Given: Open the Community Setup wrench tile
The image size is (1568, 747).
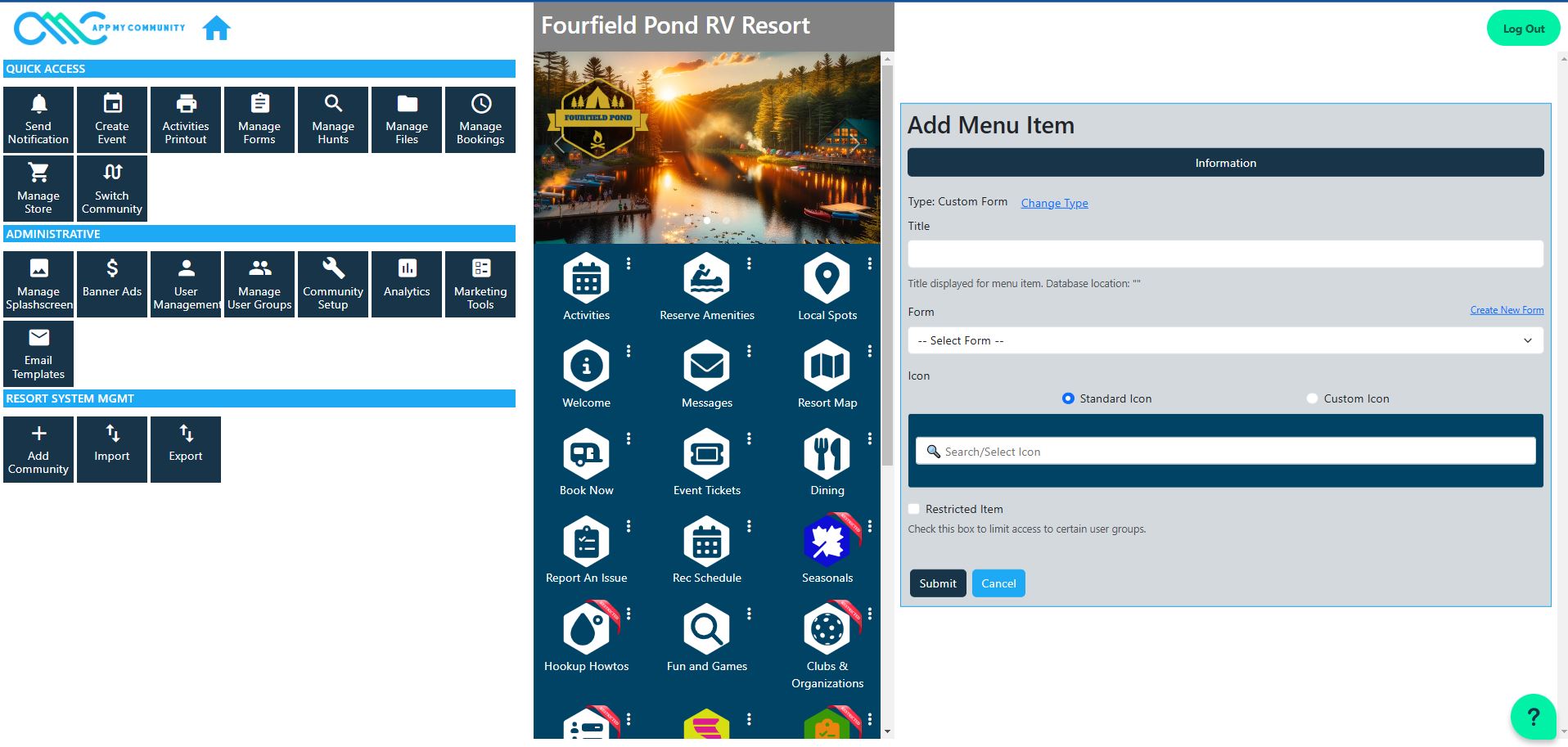Looking at the screenshot, I should click(333, 284).
